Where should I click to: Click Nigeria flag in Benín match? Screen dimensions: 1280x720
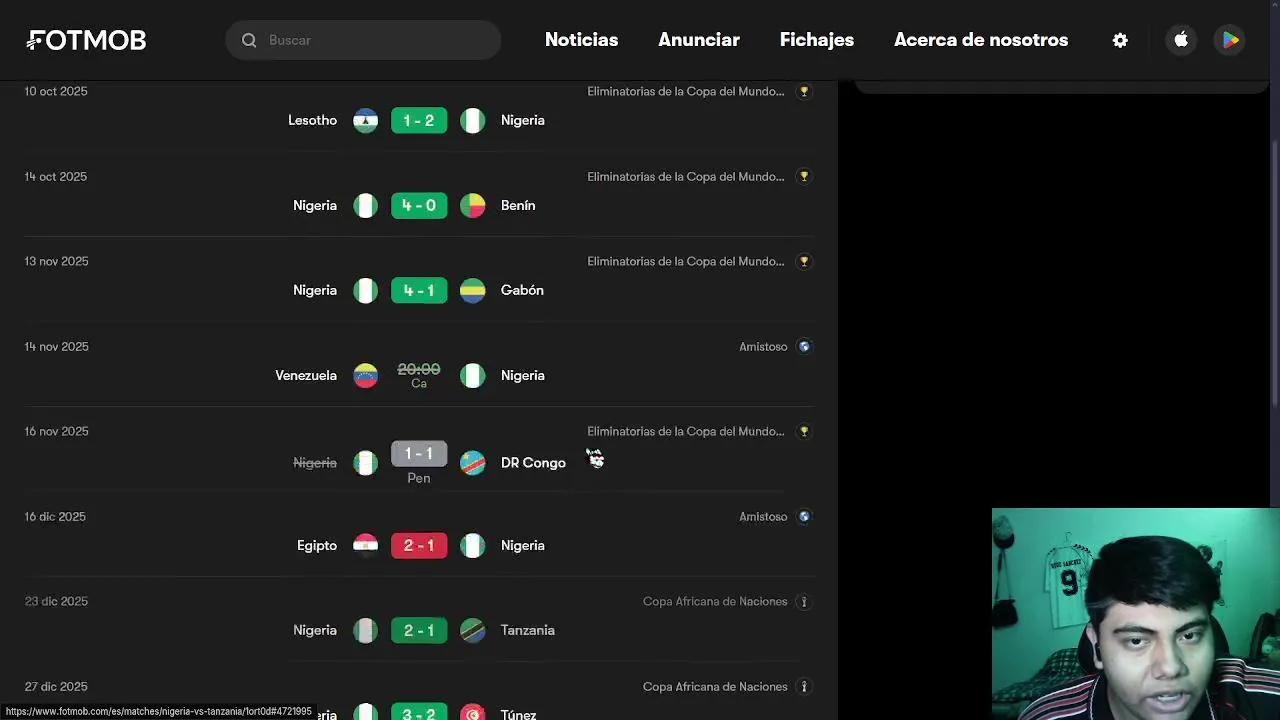click(x=366, y=205)
